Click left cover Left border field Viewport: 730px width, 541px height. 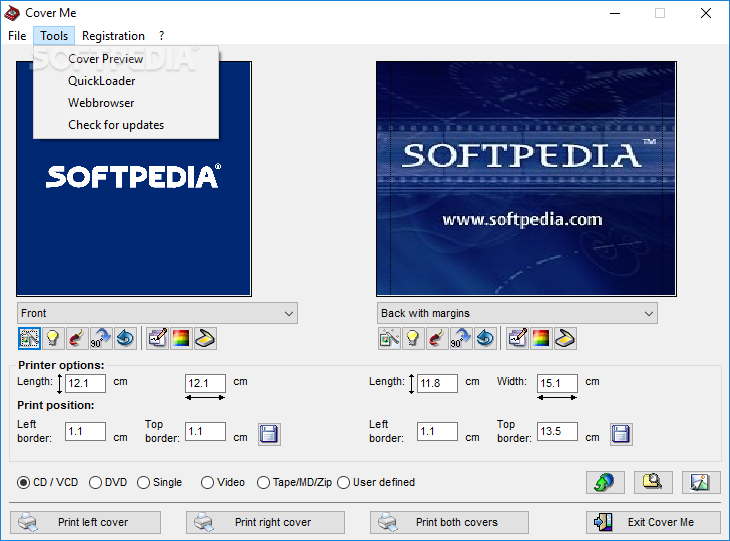tap(85, 432)
